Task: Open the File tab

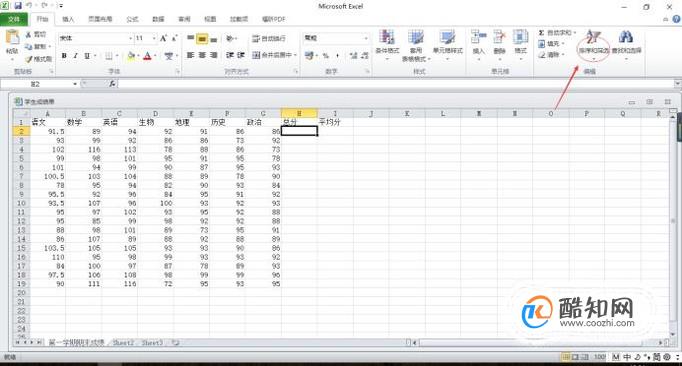Action: tap(14, 19)
